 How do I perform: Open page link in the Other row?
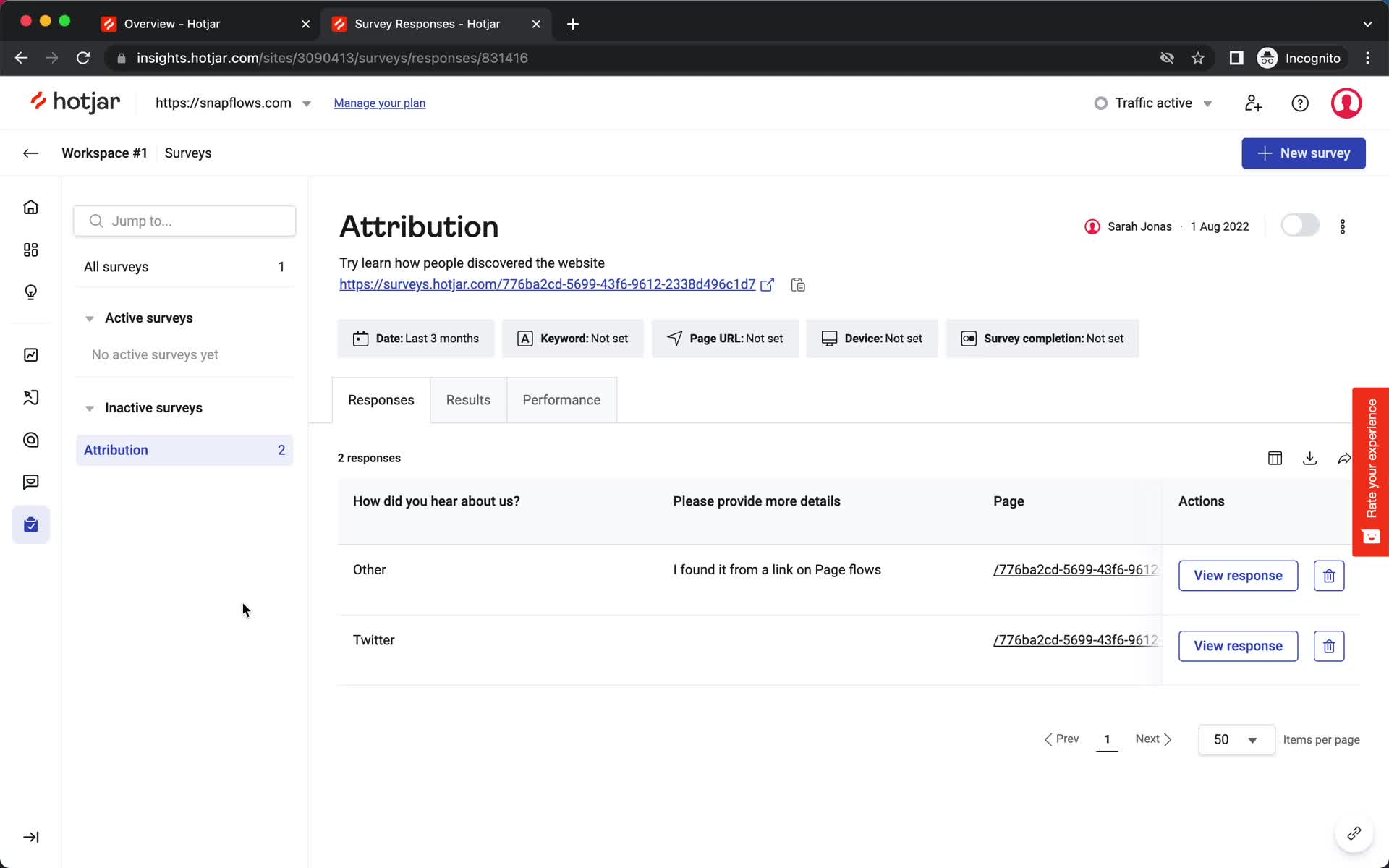coord(1076,570)
